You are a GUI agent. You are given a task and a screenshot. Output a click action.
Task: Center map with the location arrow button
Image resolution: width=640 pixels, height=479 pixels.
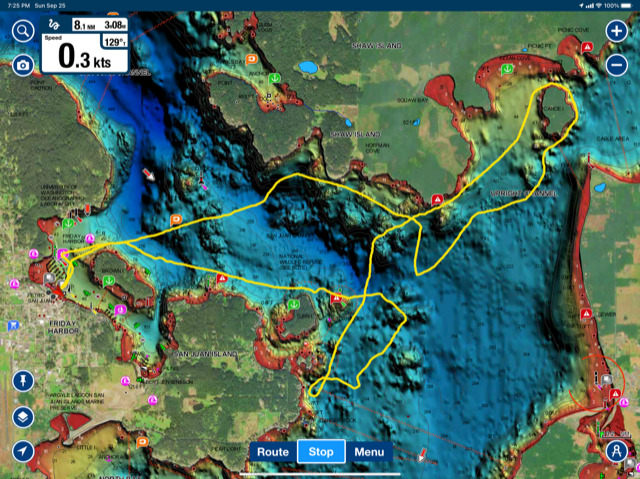(x=23, y=451)
